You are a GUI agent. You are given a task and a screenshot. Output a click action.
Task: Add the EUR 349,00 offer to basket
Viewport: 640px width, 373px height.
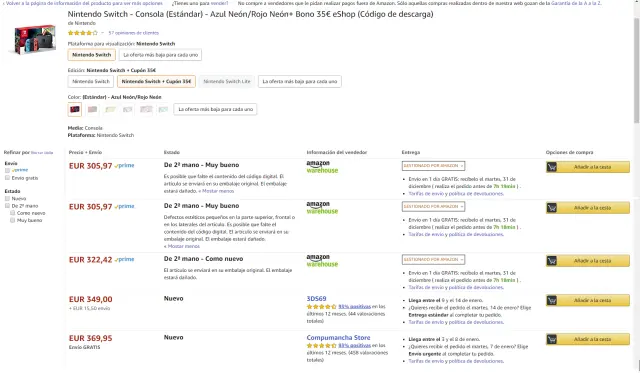coord(588,300)
